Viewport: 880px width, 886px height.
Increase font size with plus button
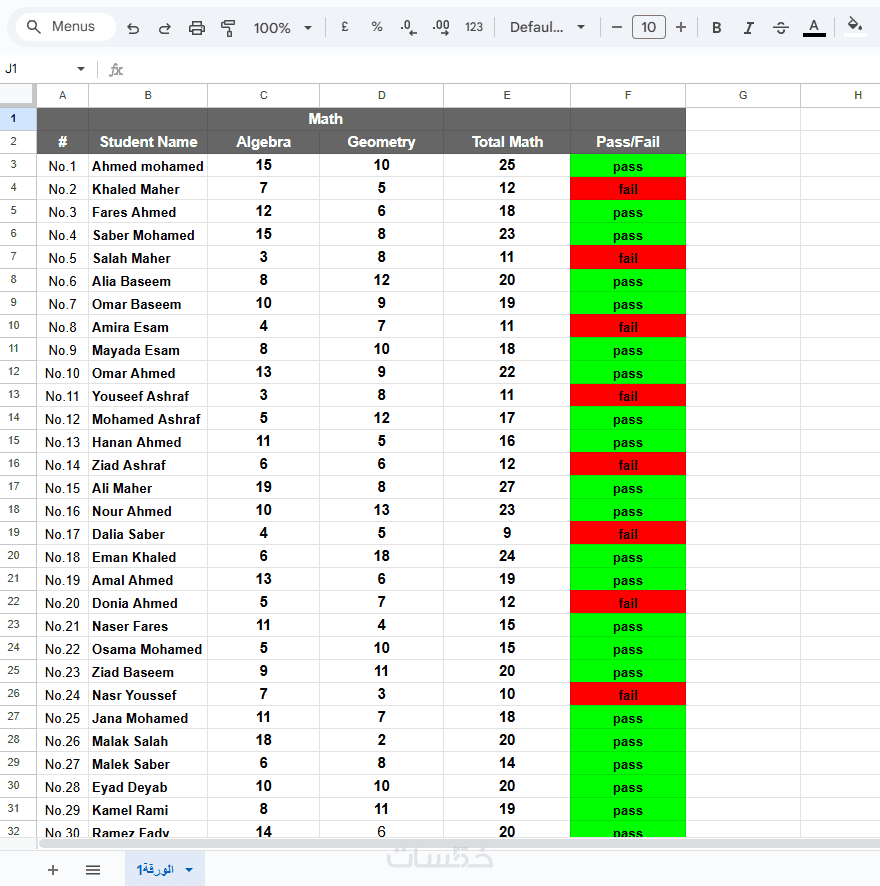point(681,27)
